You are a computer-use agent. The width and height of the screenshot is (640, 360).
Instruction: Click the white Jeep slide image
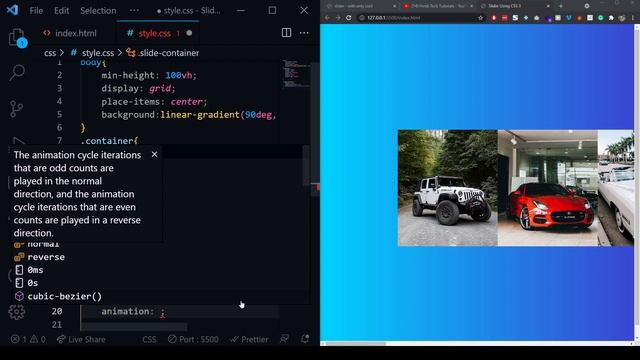tap(447, 188)
